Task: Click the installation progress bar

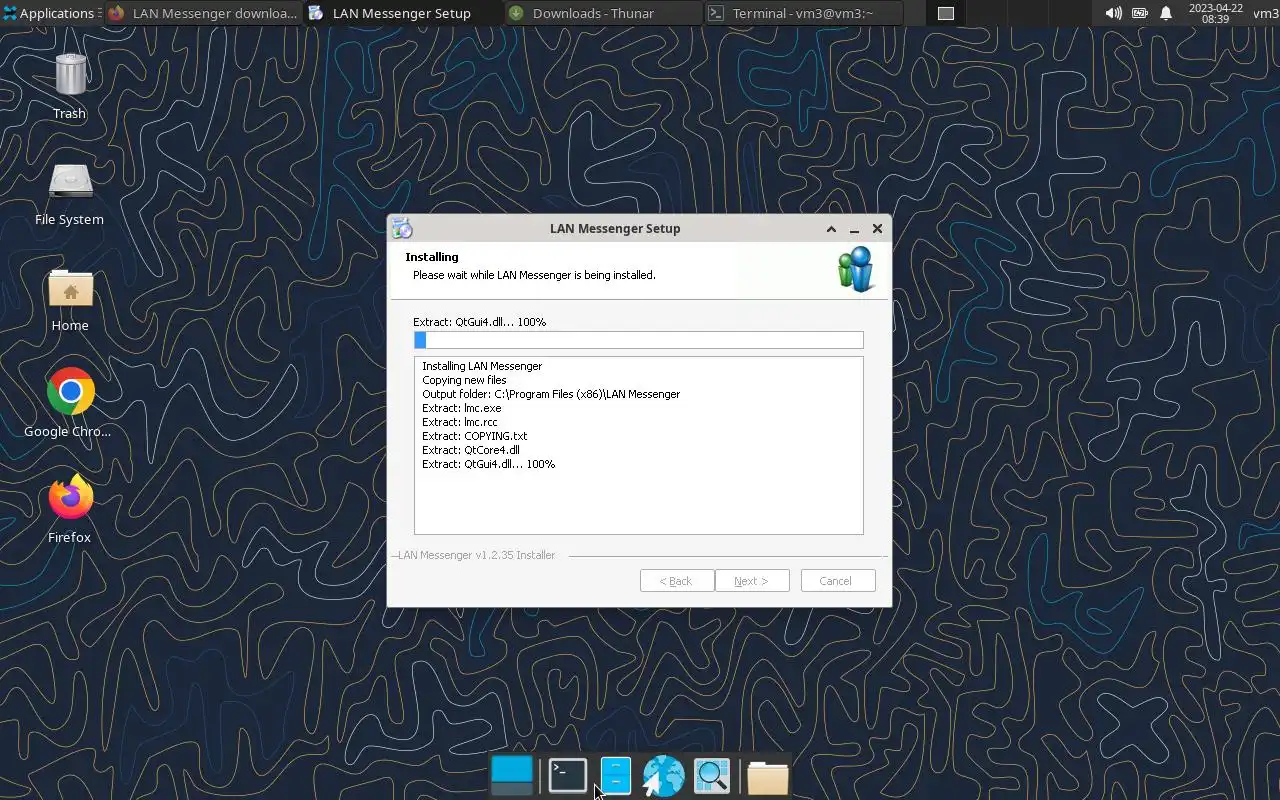Action: pos(638,340)
